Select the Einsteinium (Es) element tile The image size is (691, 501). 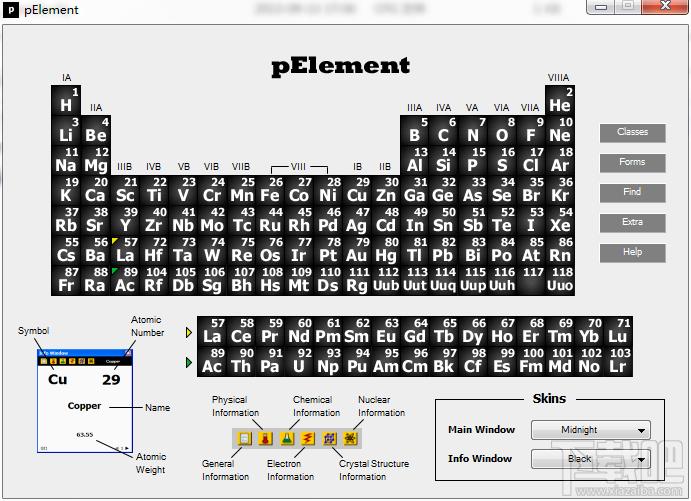[x=502, y=361]
